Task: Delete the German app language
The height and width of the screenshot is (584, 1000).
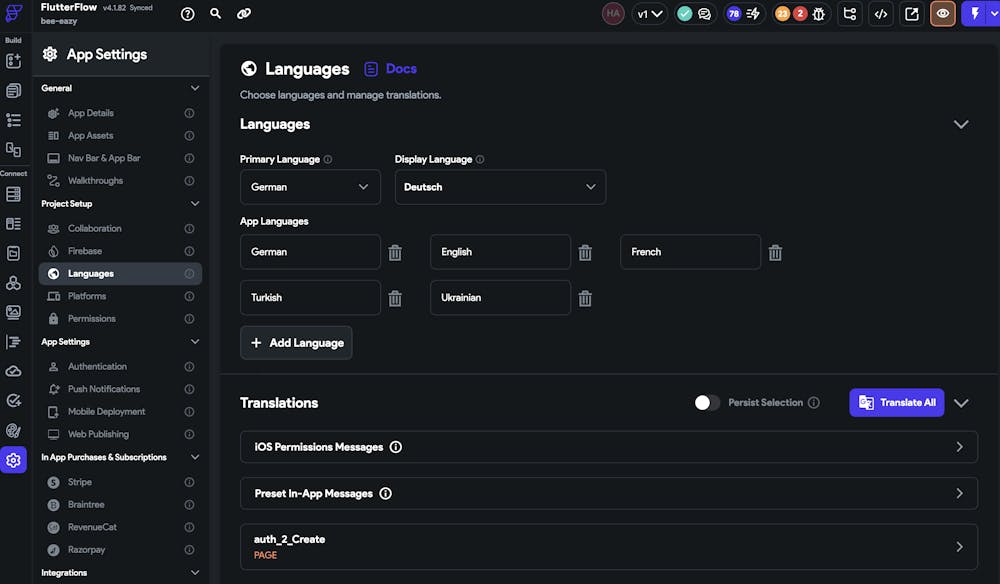Action: pos(395,253)
